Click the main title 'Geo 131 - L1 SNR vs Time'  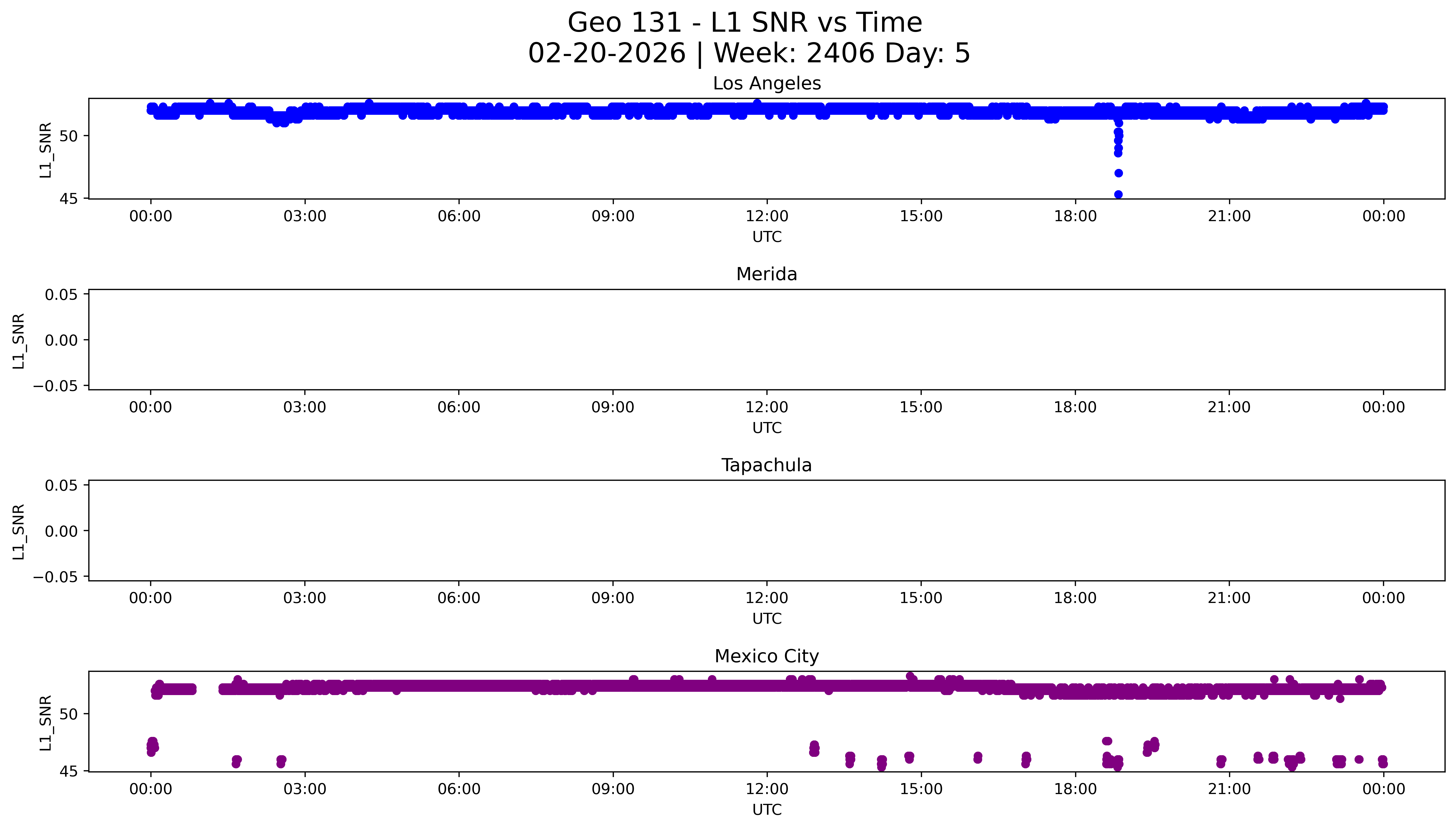coord(744,23)
